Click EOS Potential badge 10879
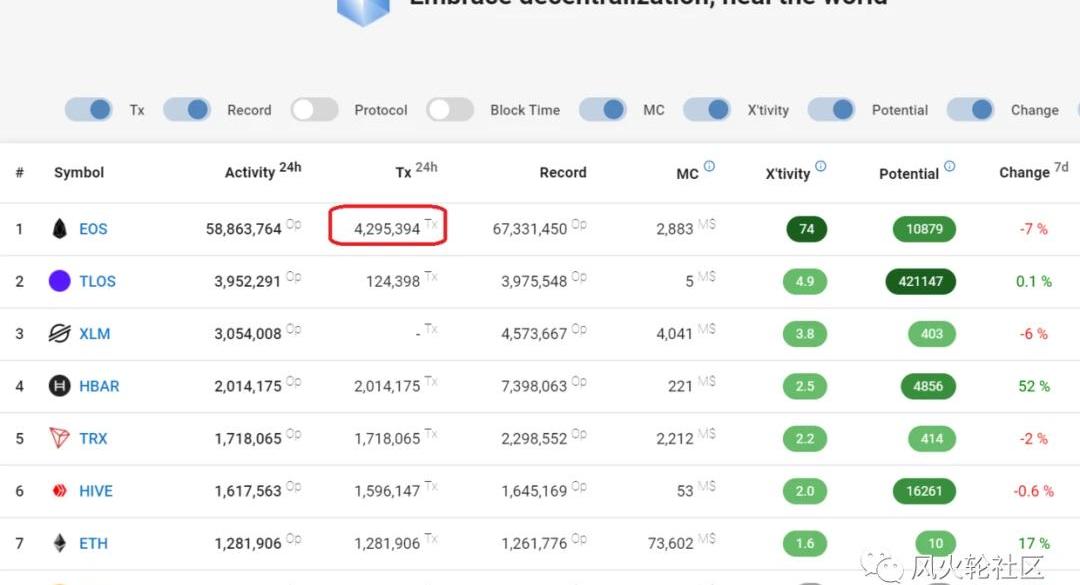 924,229
